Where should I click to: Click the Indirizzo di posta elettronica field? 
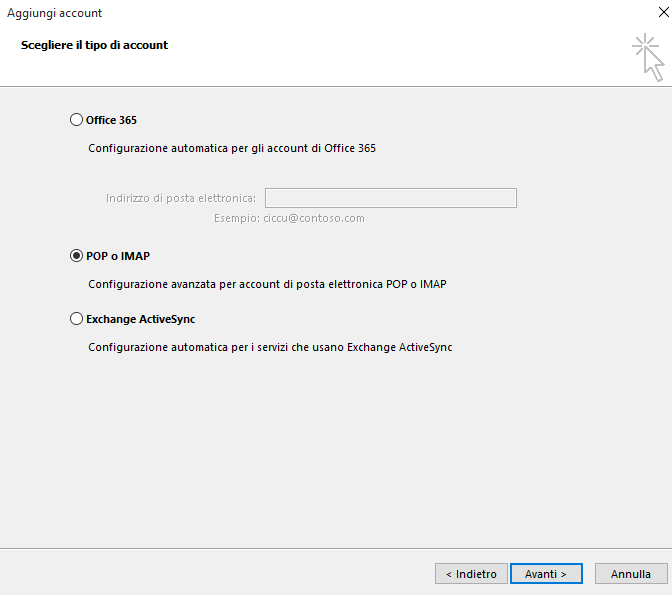click(390, 198)
